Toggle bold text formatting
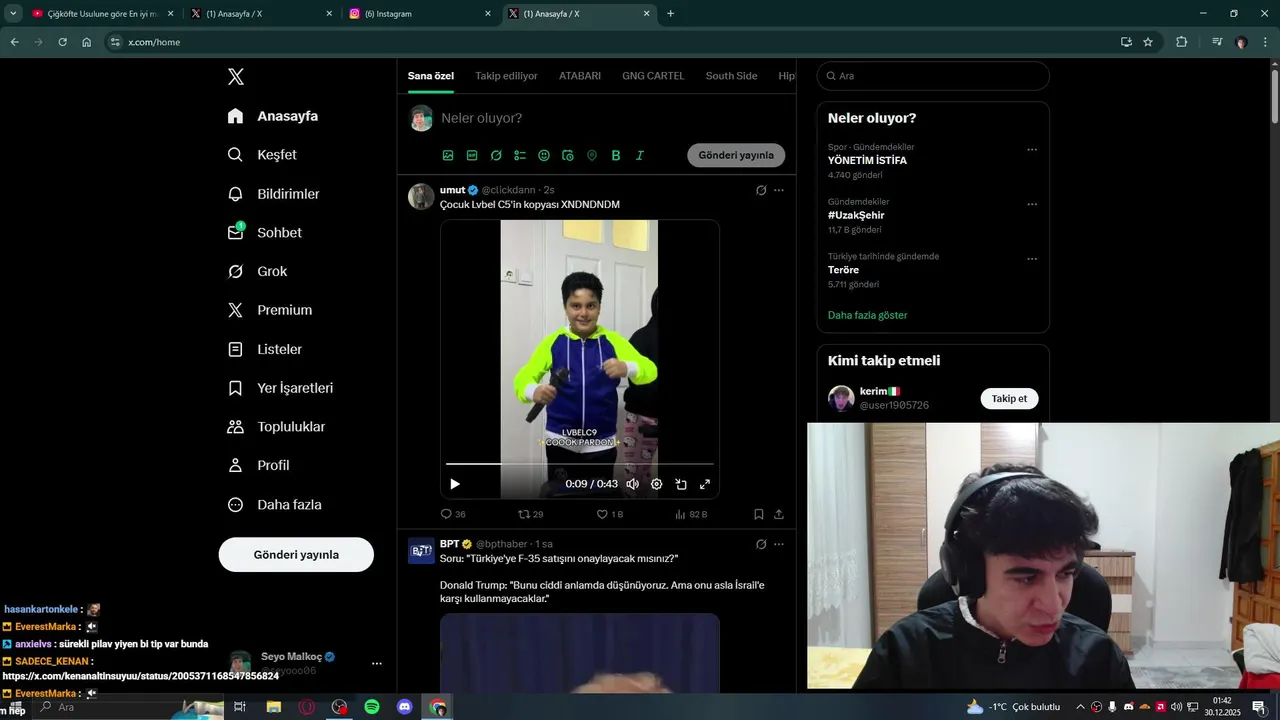Image resolution: width=1280 pixels, height=720 pixels. click(616, 156)
